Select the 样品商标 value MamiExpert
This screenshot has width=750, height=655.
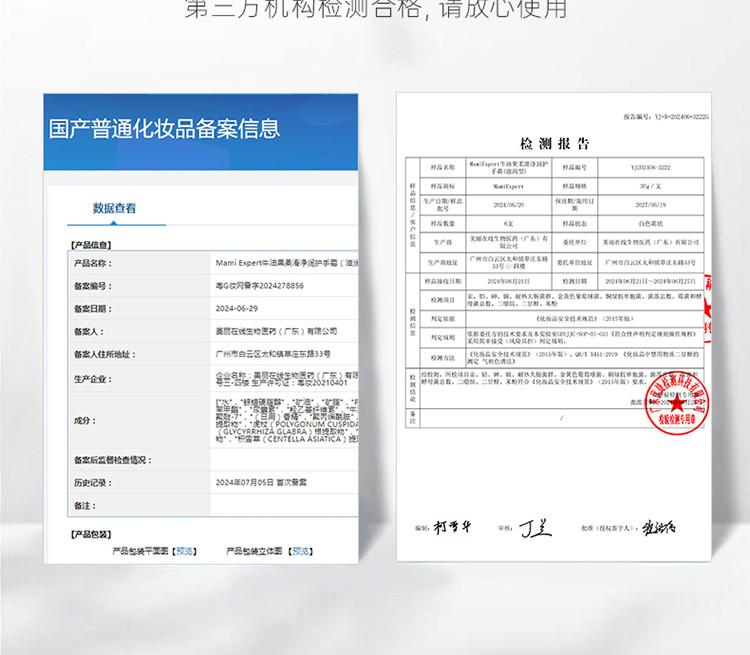[x=508, y=186]
